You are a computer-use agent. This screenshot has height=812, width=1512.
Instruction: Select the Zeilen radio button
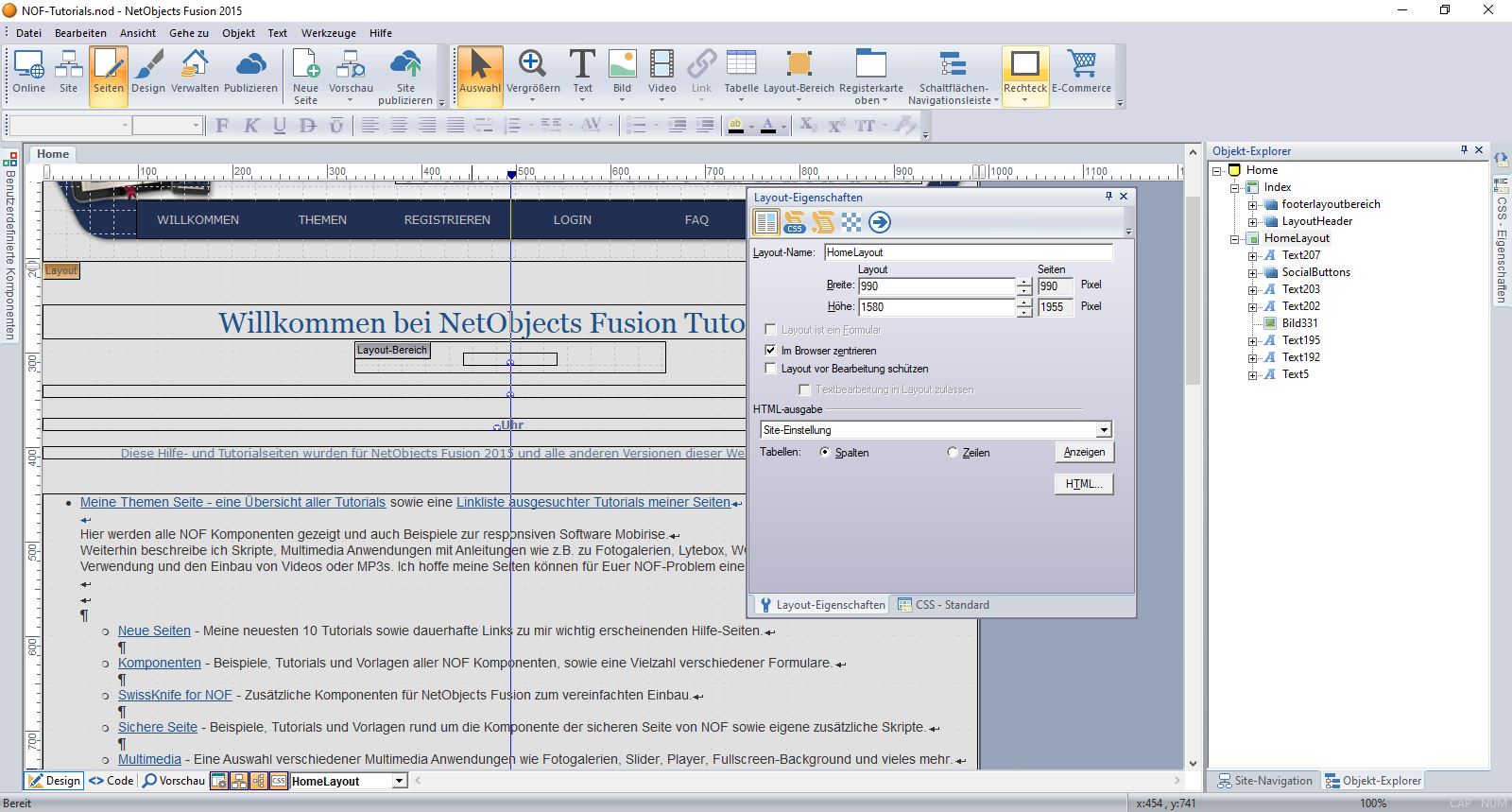[x=953, y=453]
